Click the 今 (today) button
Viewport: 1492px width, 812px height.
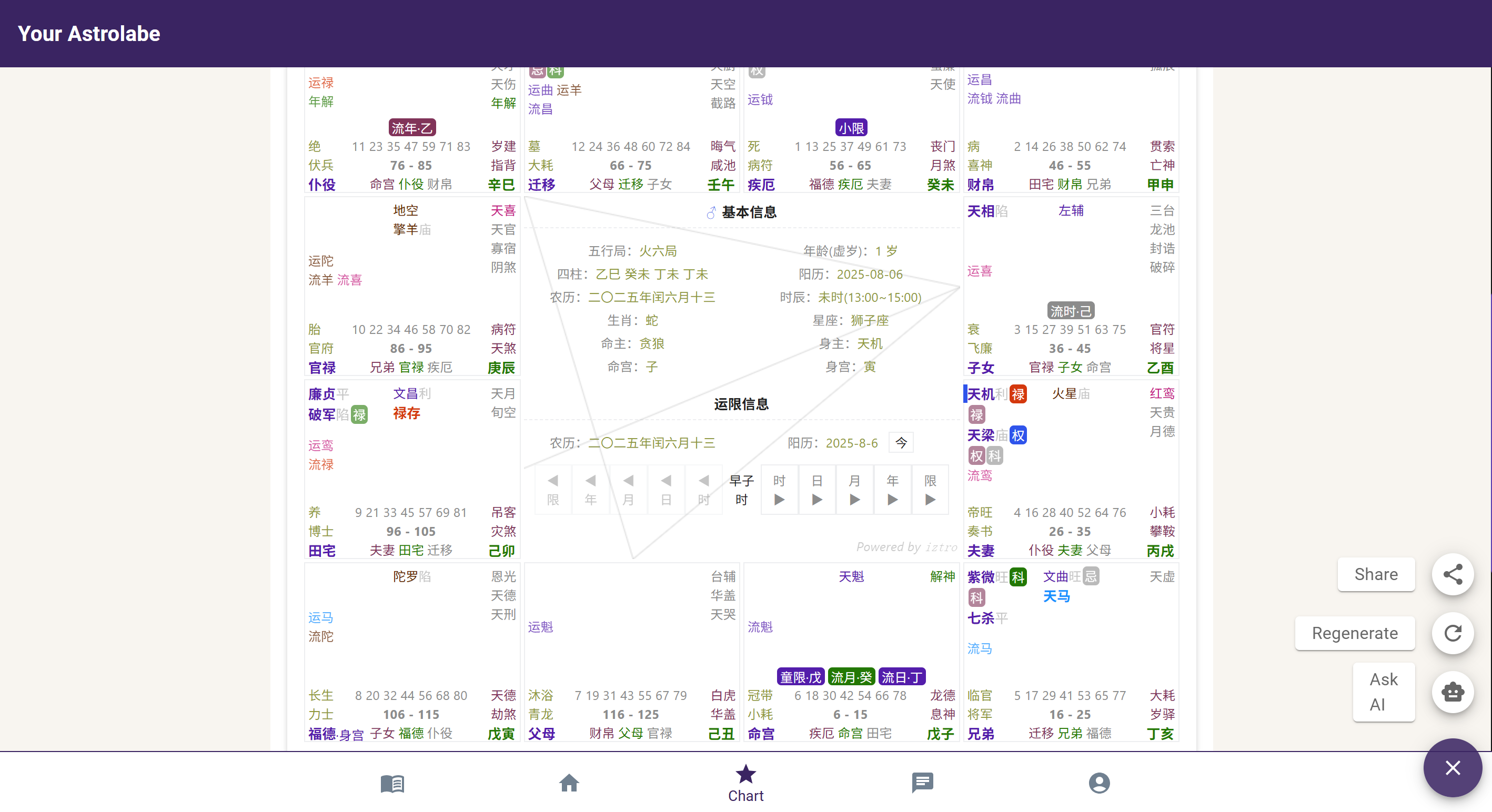(901, 443)
